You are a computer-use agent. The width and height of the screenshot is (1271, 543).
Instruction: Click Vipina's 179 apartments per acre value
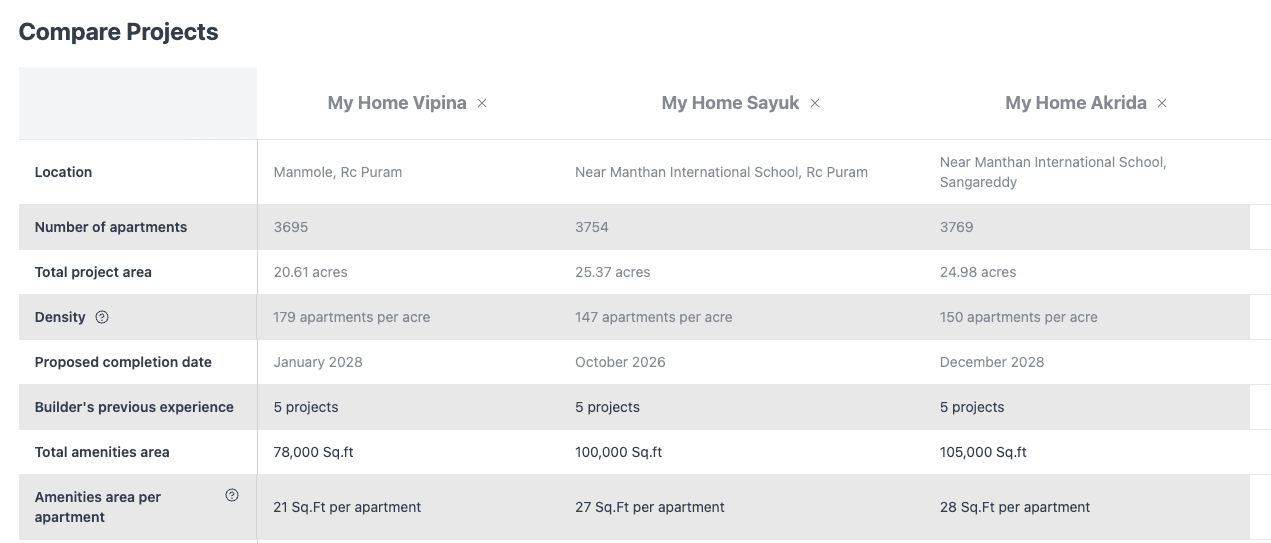351,317
